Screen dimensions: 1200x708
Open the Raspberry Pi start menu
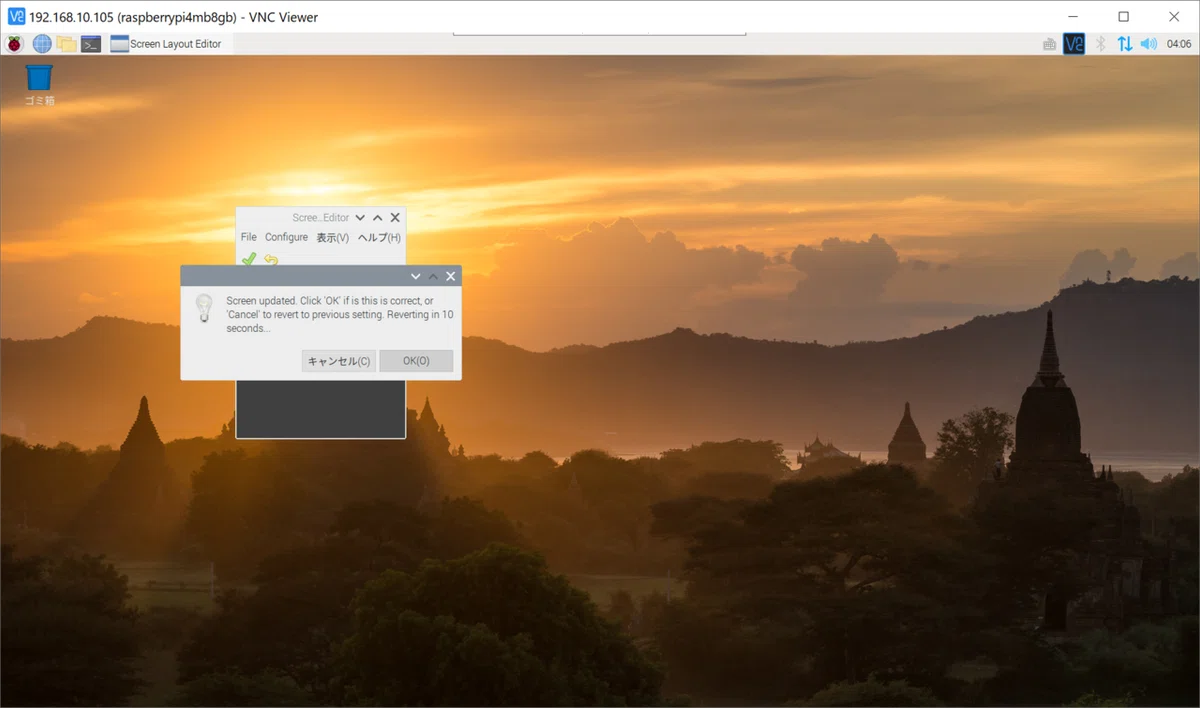(x=15, y=43)
